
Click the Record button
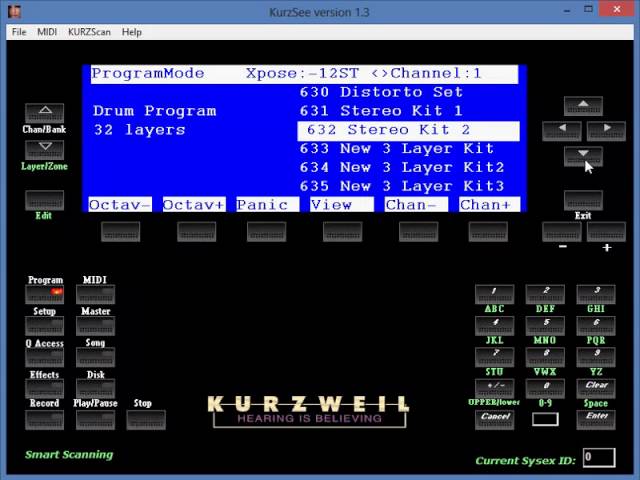[44, 420]
